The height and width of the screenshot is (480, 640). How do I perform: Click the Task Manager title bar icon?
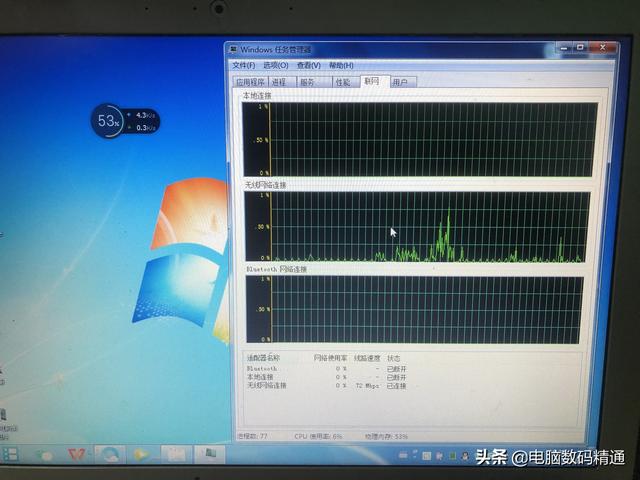(x=233, y=49)
